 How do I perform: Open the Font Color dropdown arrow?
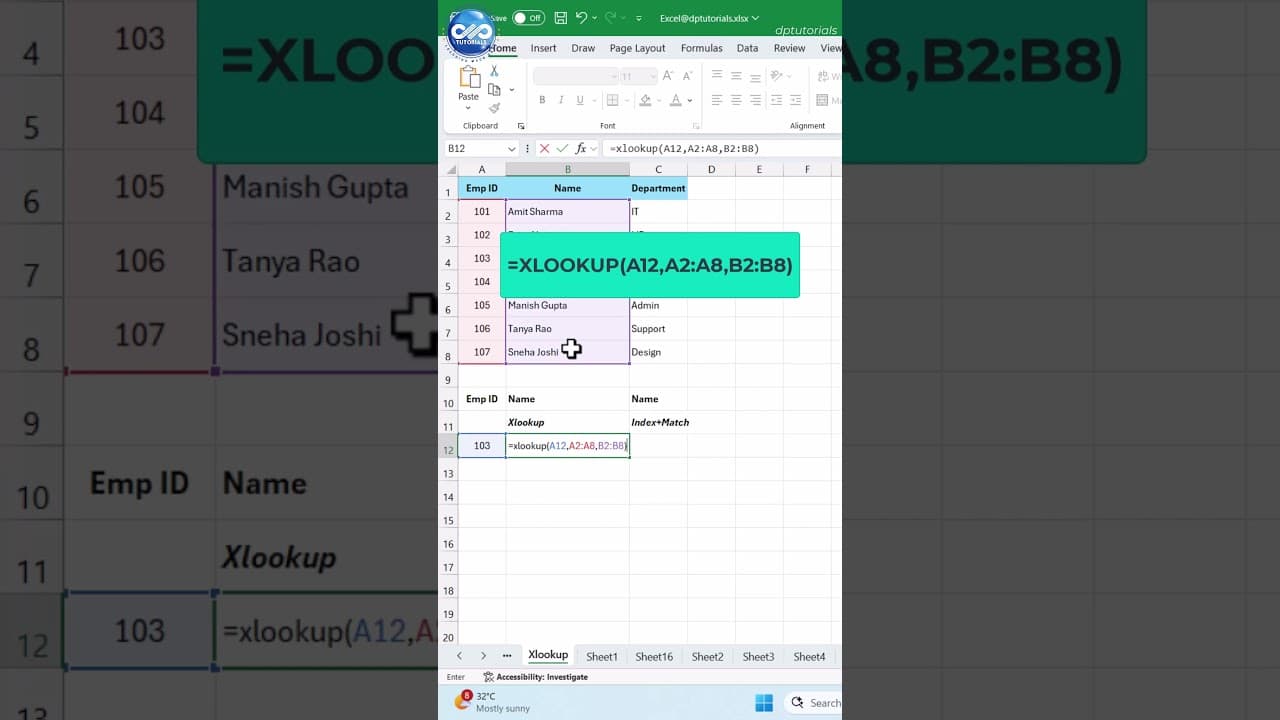click(x=688, y=100)
